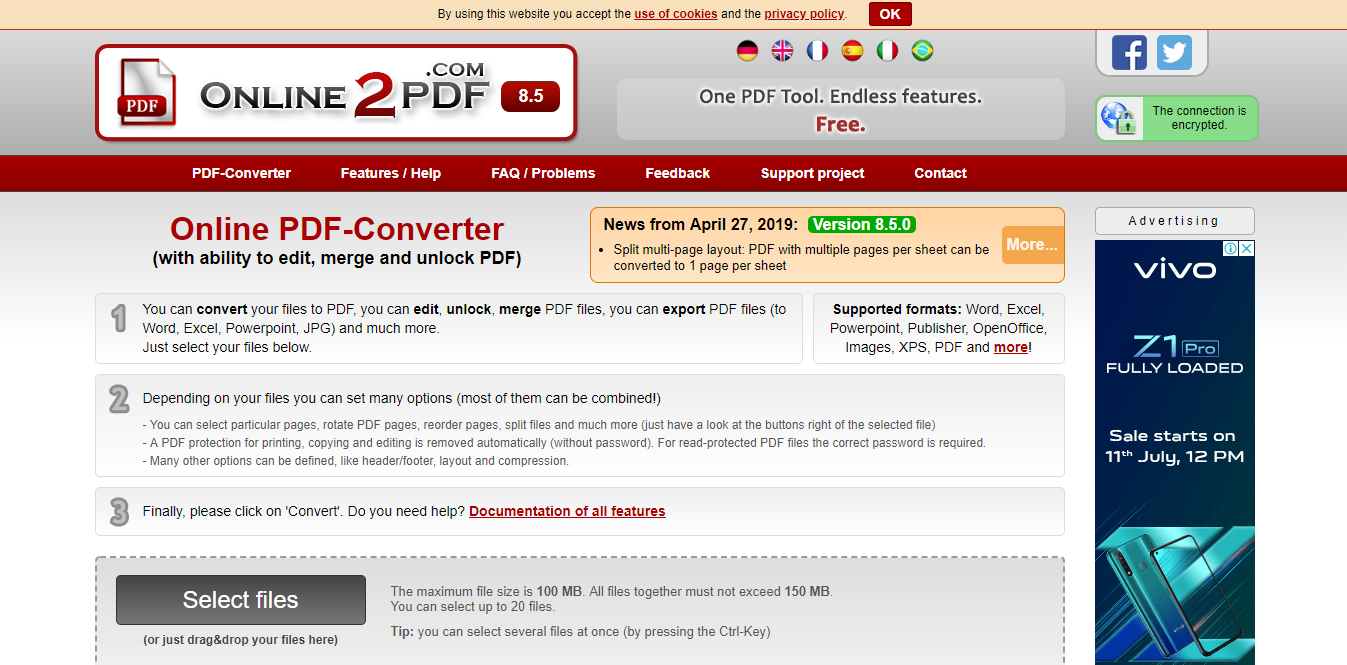Screen dimensions: 1347x665
Task: Open the PDF-Converter menu item
Action: [241, 173]
